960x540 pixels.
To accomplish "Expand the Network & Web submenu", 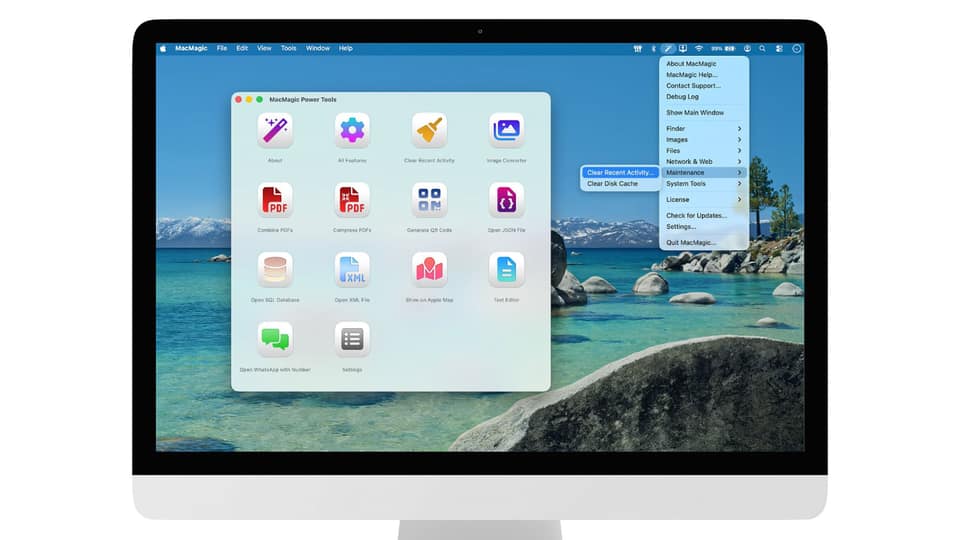I will [703, 162].
